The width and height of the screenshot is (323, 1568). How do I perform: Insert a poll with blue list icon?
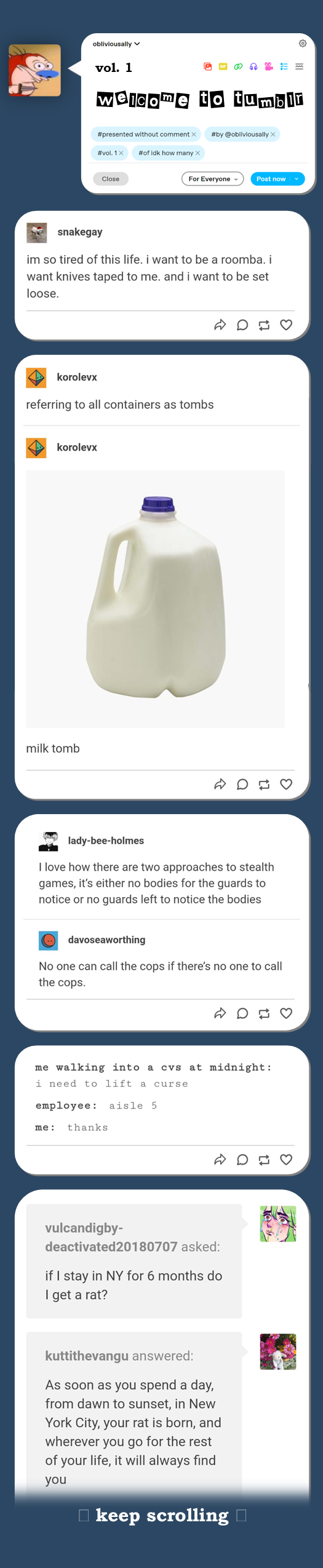[x=284, y=66]
